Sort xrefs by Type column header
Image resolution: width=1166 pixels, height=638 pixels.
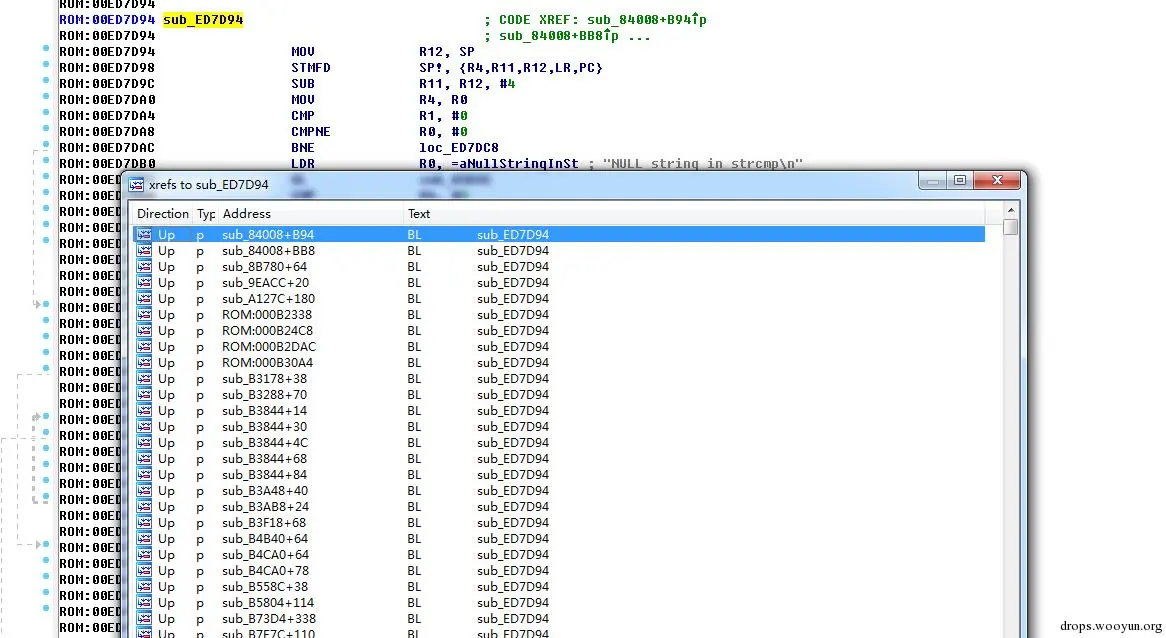205,213
